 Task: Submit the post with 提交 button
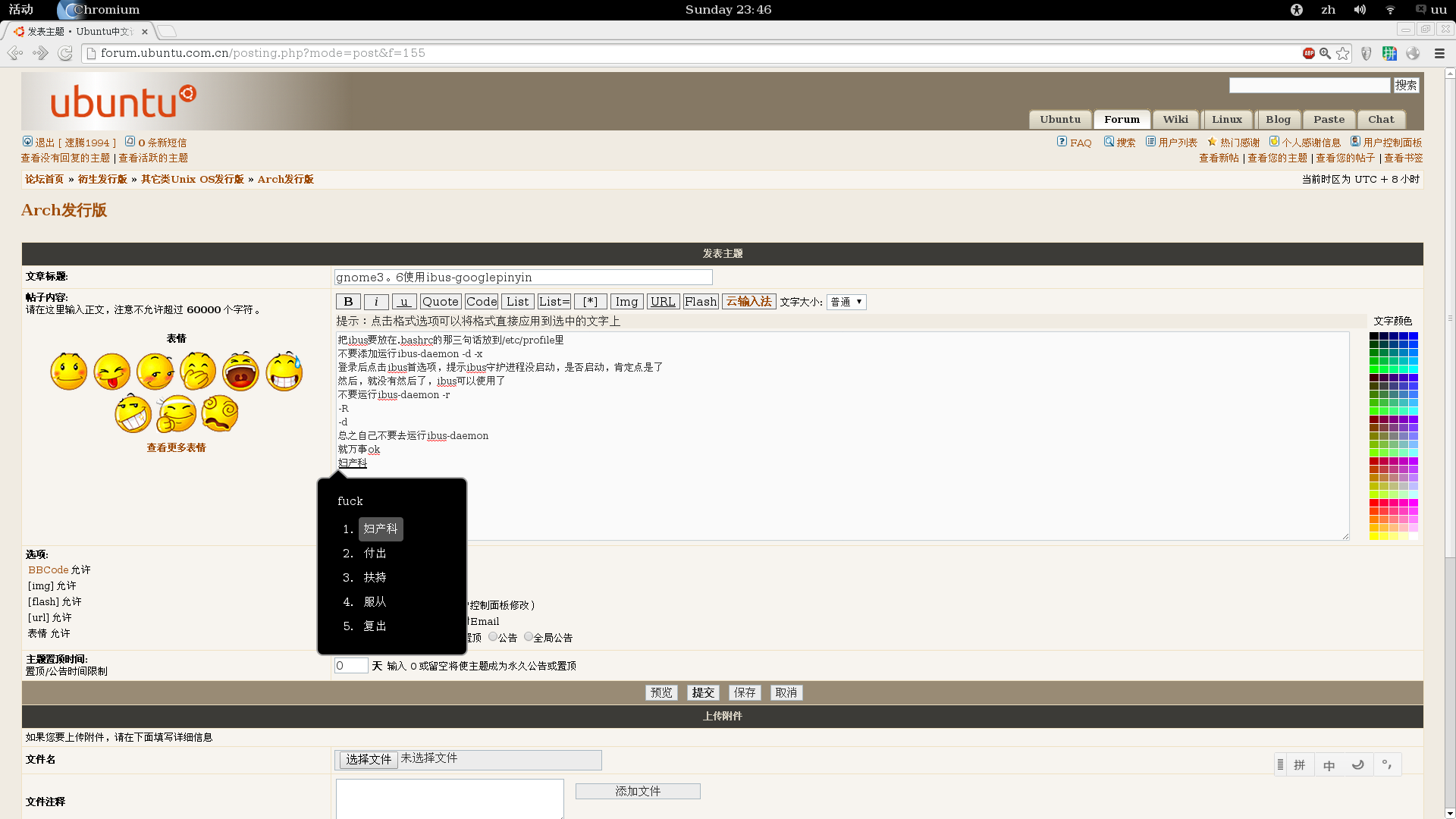pos(703,692)
